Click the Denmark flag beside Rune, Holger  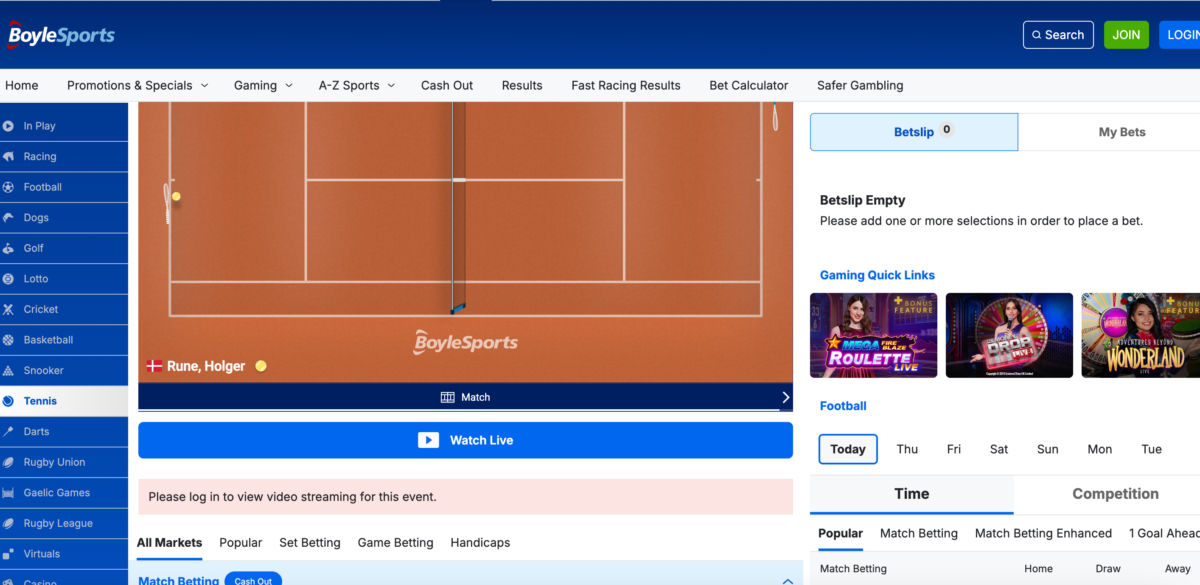click(154, 366)
